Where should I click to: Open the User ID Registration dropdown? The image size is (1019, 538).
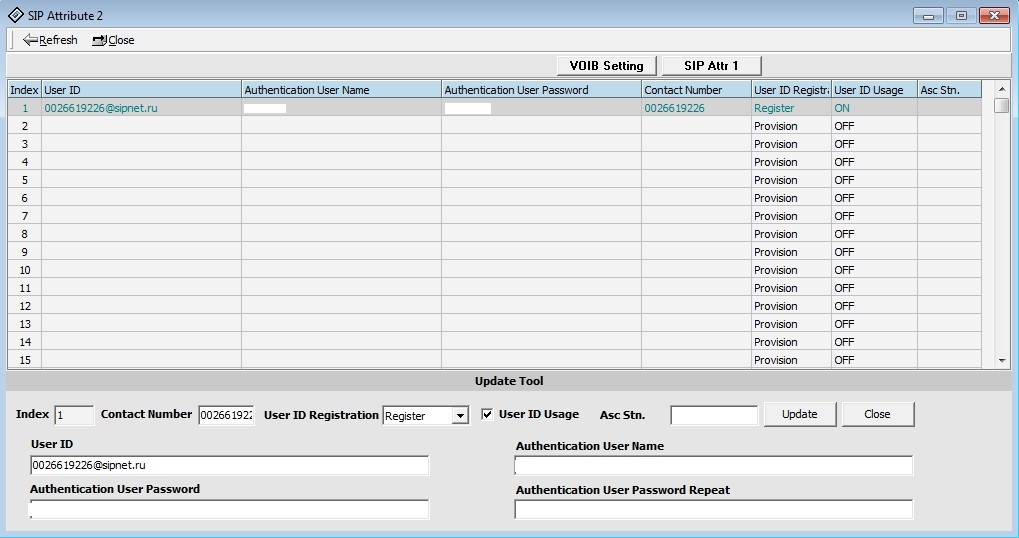coord(460,416)
